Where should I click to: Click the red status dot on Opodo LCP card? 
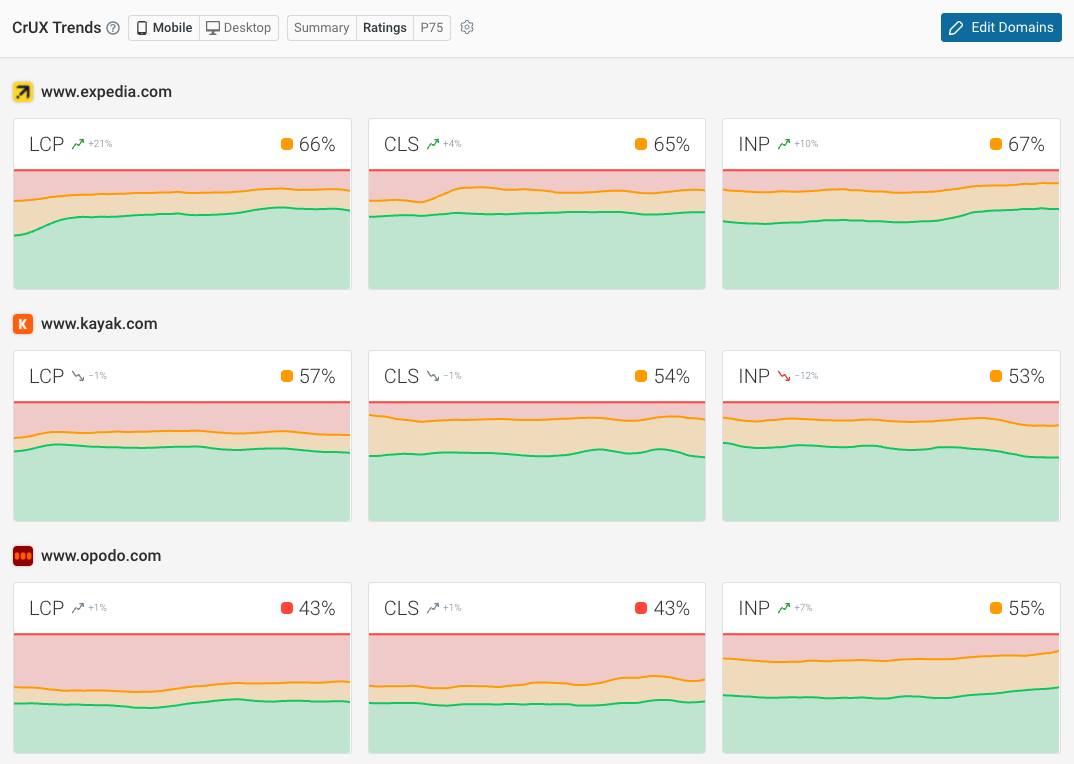286,607
